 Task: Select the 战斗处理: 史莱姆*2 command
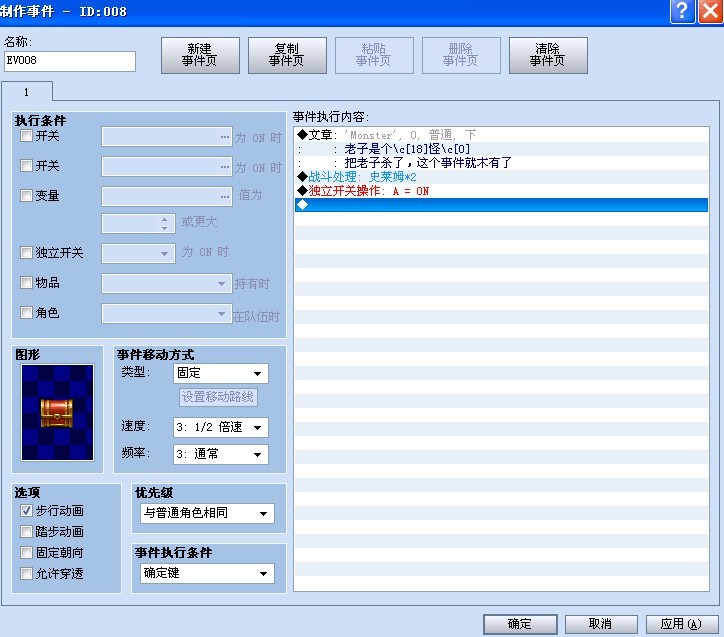tap(501, 177)
